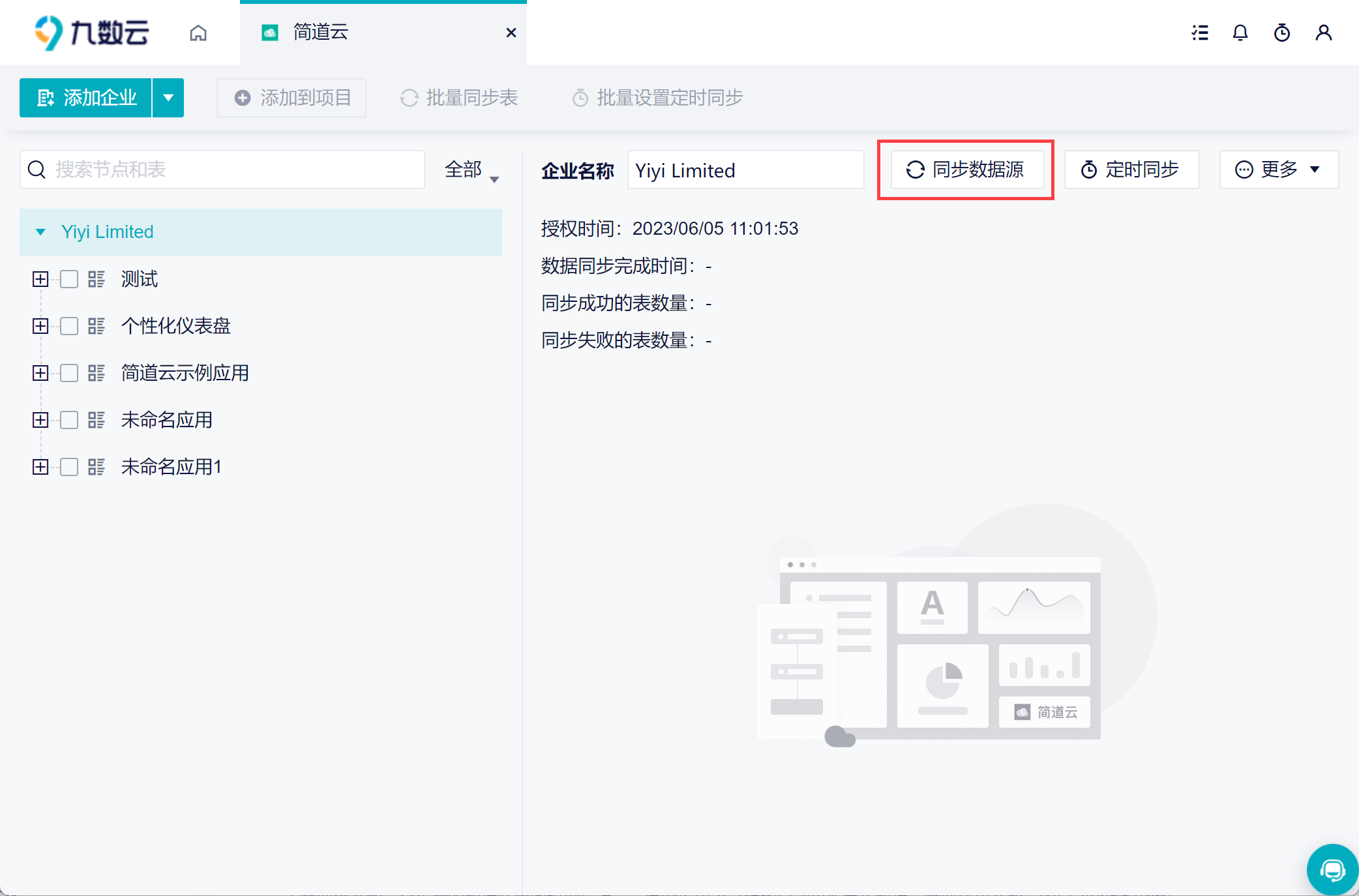Click the search magnifier icon
This screenshot has height=896, width=1359.
tap(37, 170)
